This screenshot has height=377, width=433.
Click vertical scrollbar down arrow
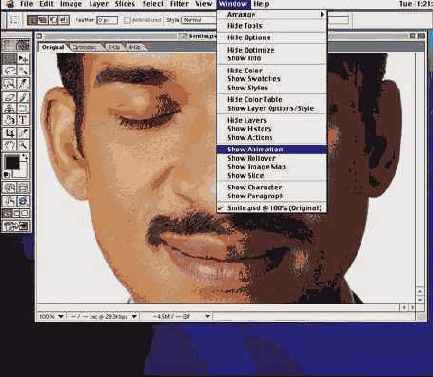click(420, 299)
